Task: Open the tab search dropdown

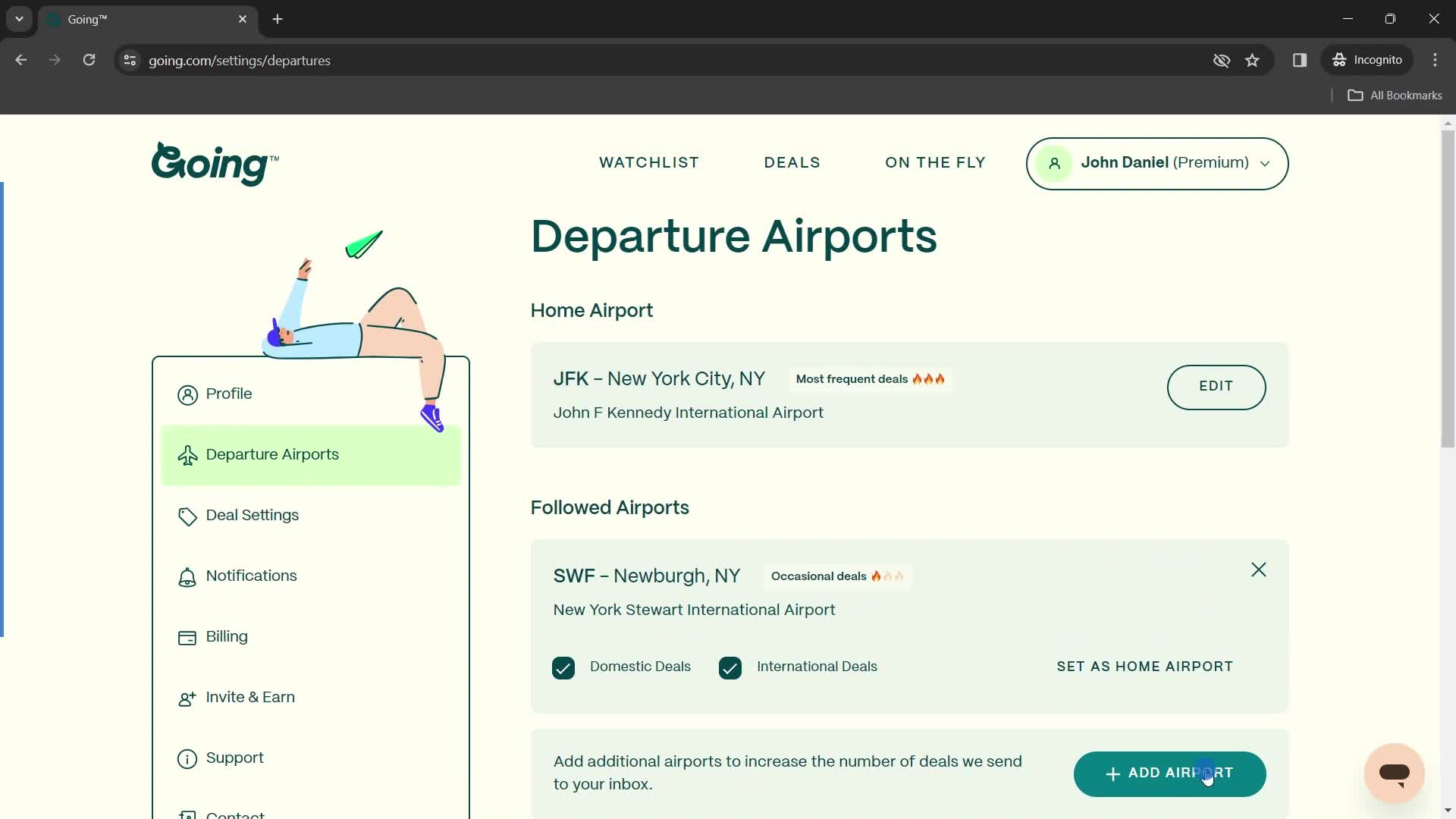Action: coord(19,19)
